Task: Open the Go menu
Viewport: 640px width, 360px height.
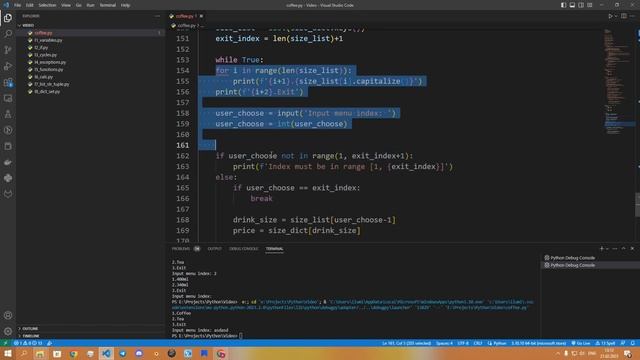Action: coord(78,5)
